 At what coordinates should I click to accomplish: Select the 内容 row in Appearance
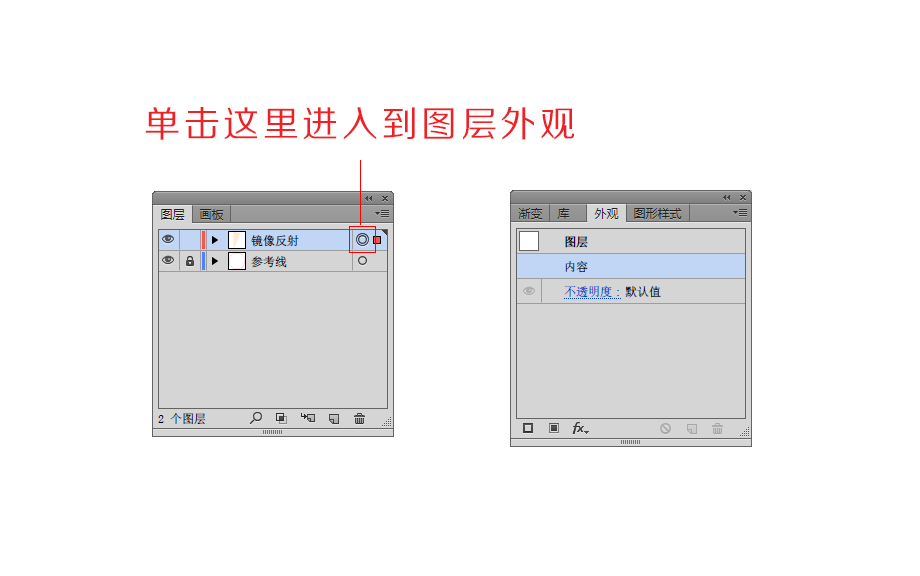click(x=631, y=266)
